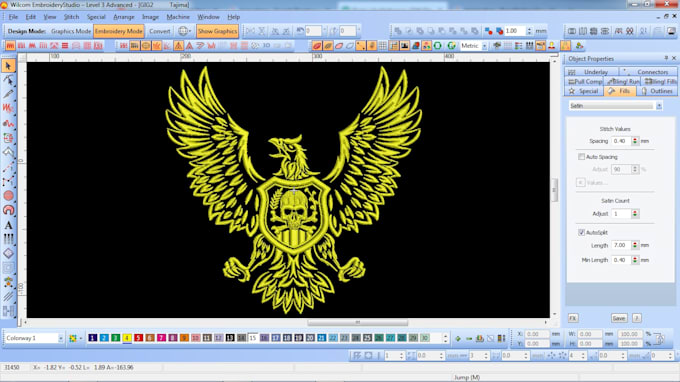This screenshot has height=382, width=680.
Task: Switch to Graphics Mode
Action: (x=71, y=31)
